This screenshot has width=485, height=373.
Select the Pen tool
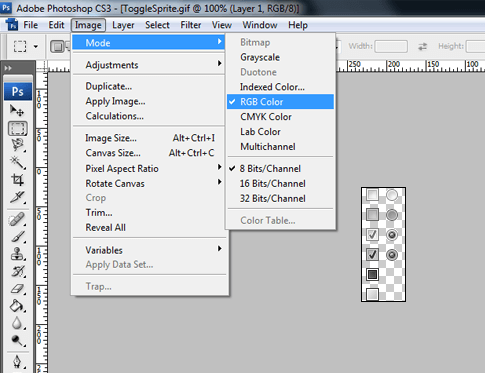point(17,362)
